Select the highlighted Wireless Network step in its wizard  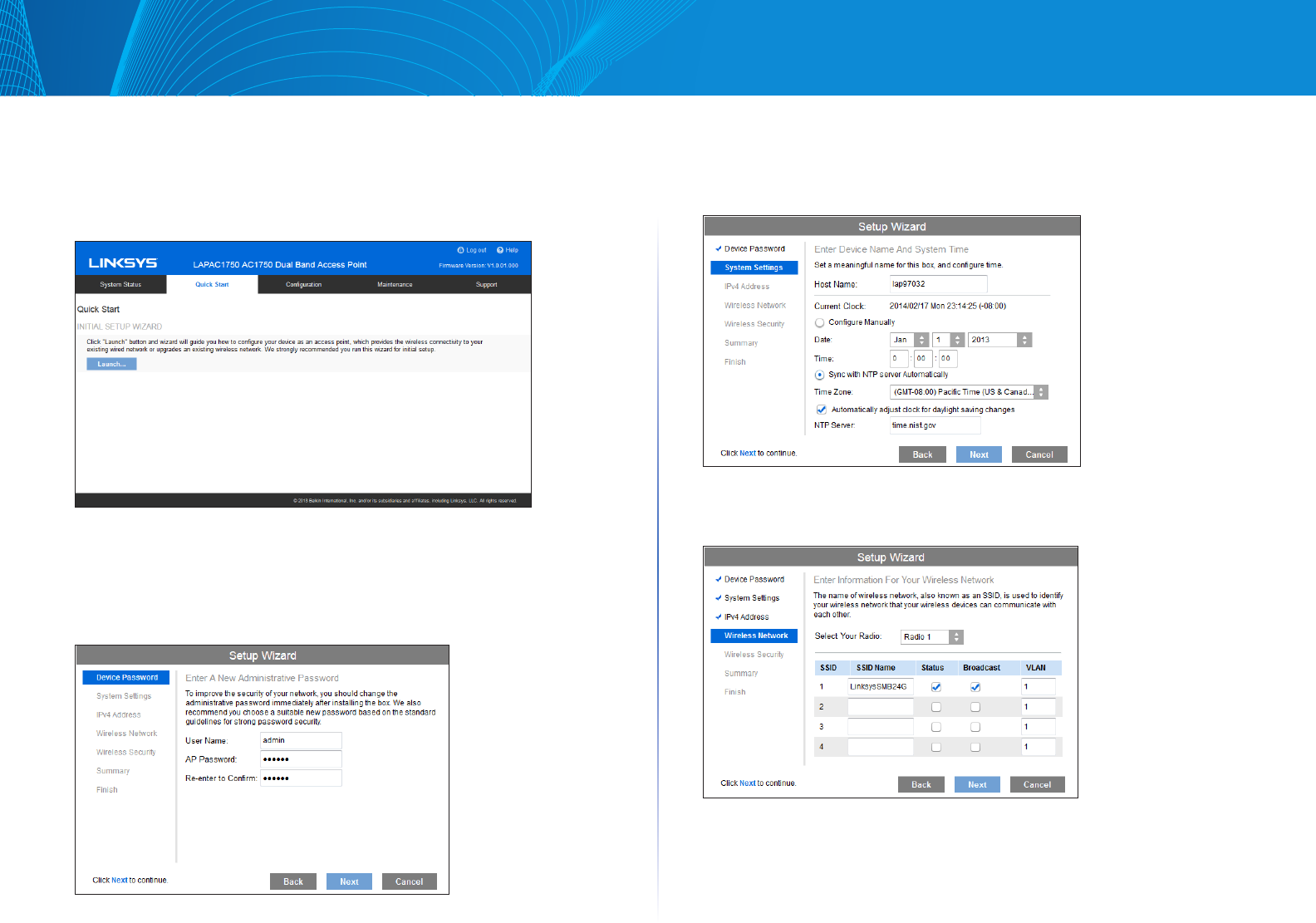(x=754, y=636)
